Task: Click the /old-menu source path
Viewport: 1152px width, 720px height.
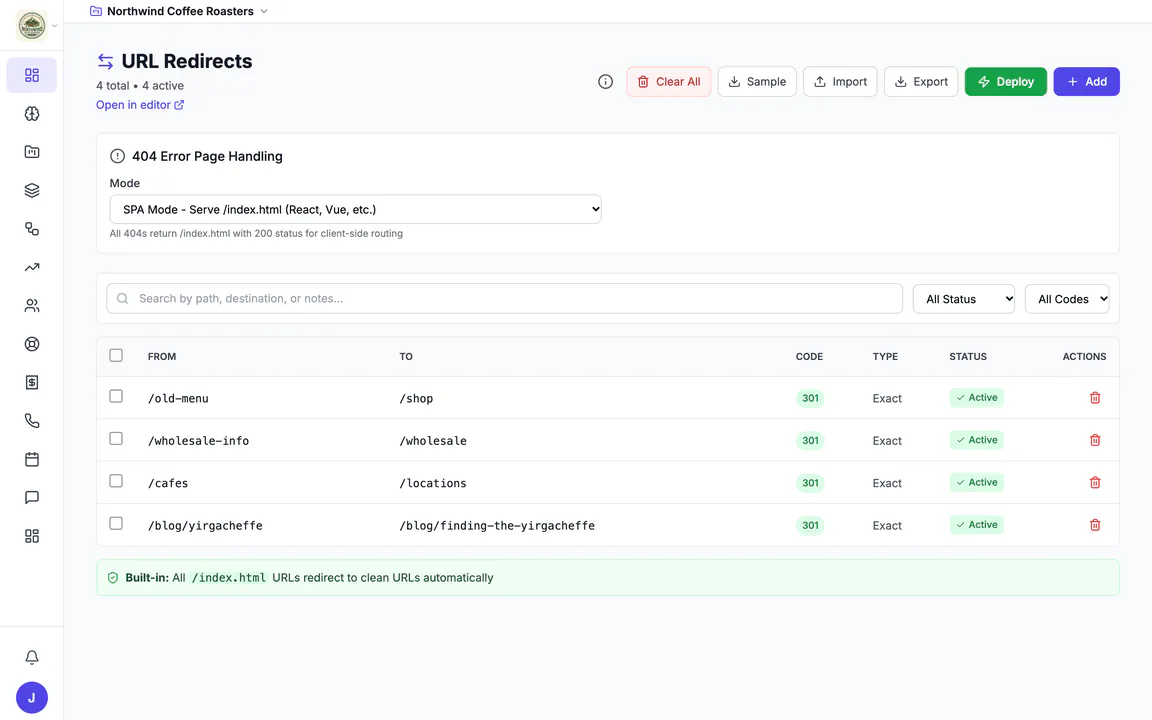Action: point(178,398)
